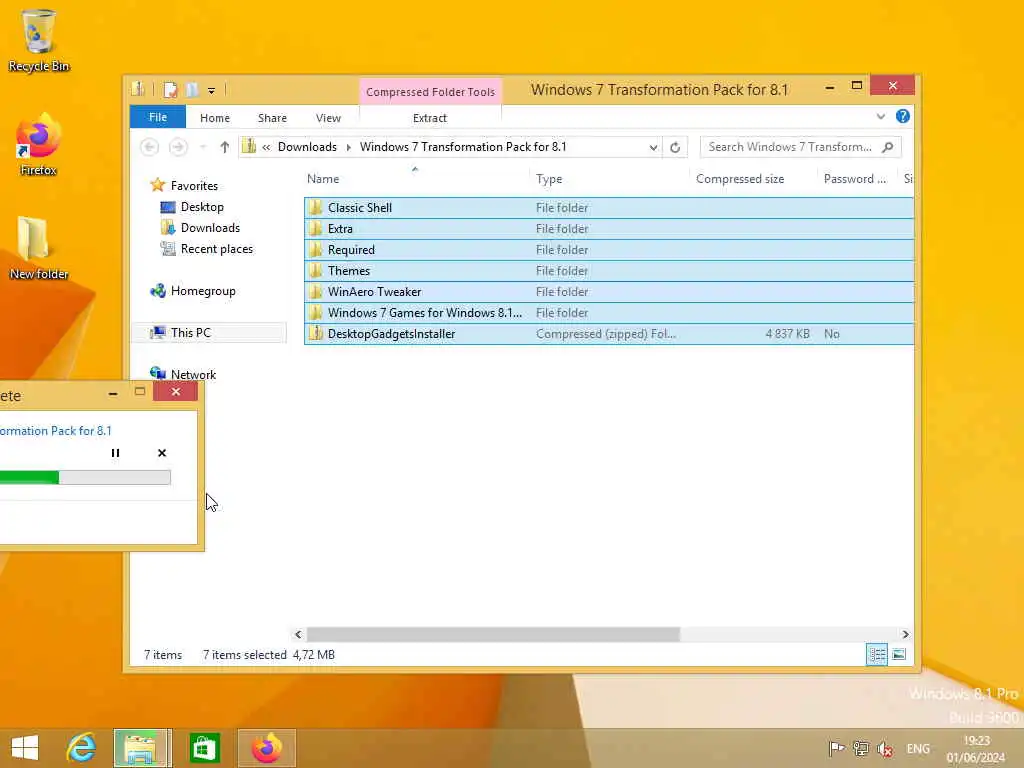Click the green copy progress bar
The image size is (1024, 768).
click(86, 477)
